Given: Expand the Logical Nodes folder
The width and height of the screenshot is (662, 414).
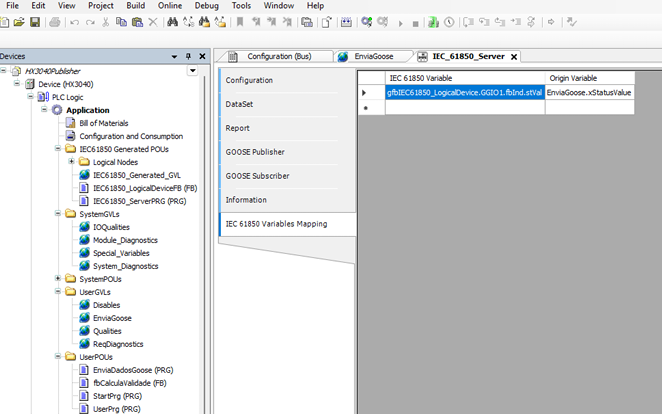Looking at the screenshot, I should point(71,162).
